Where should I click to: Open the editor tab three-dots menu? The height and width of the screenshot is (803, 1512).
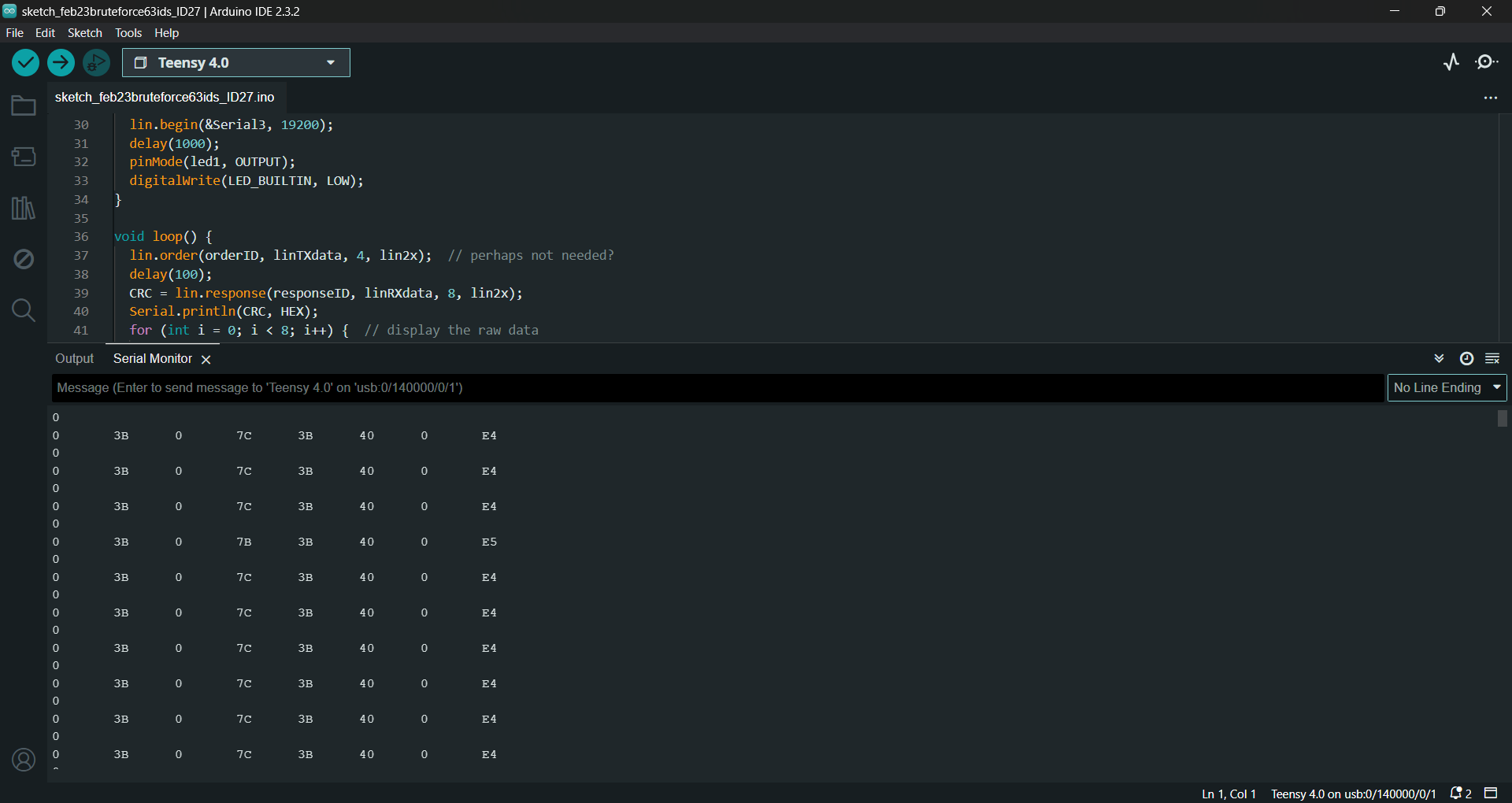click(x=1490, y=98)
